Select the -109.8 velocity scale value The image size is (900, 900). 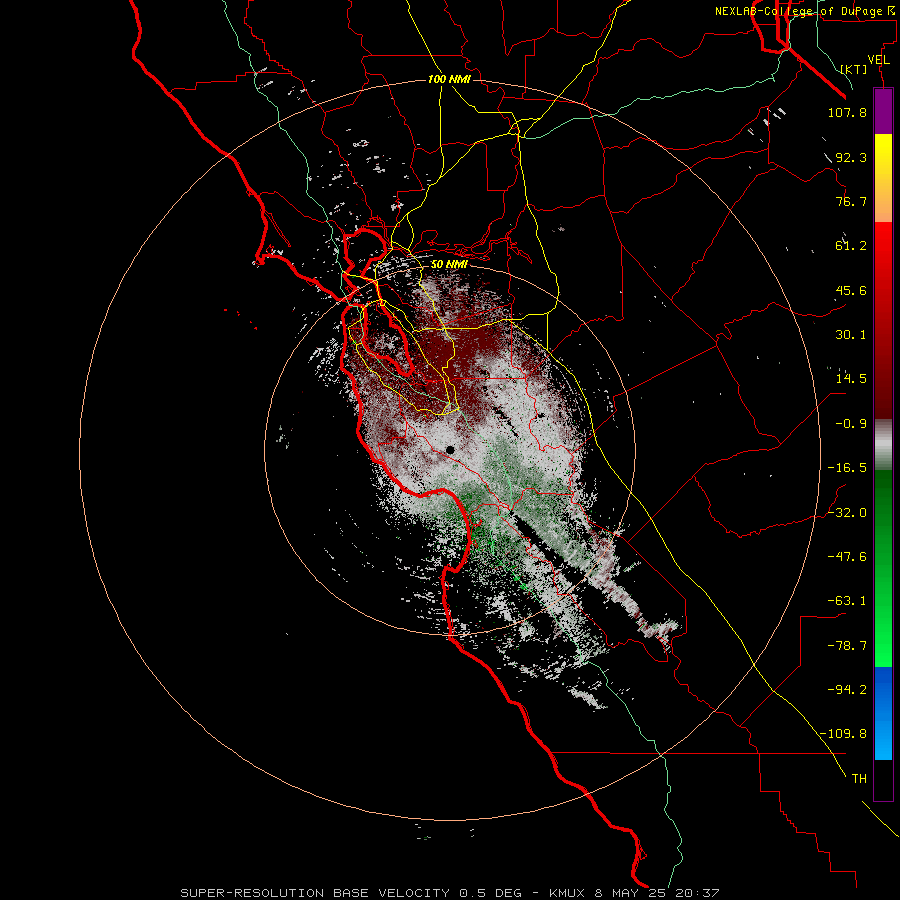(x=843, y=734)
